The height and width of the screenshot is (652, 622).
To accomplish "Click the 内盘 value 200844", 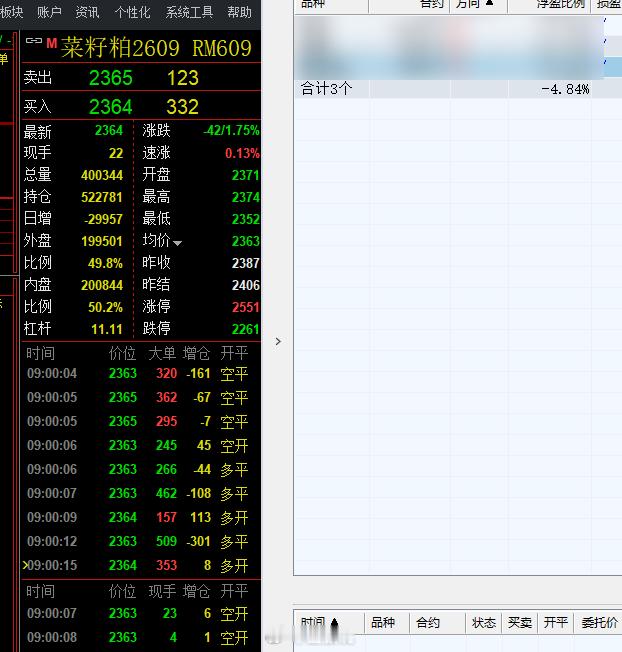I will (102, 285).
